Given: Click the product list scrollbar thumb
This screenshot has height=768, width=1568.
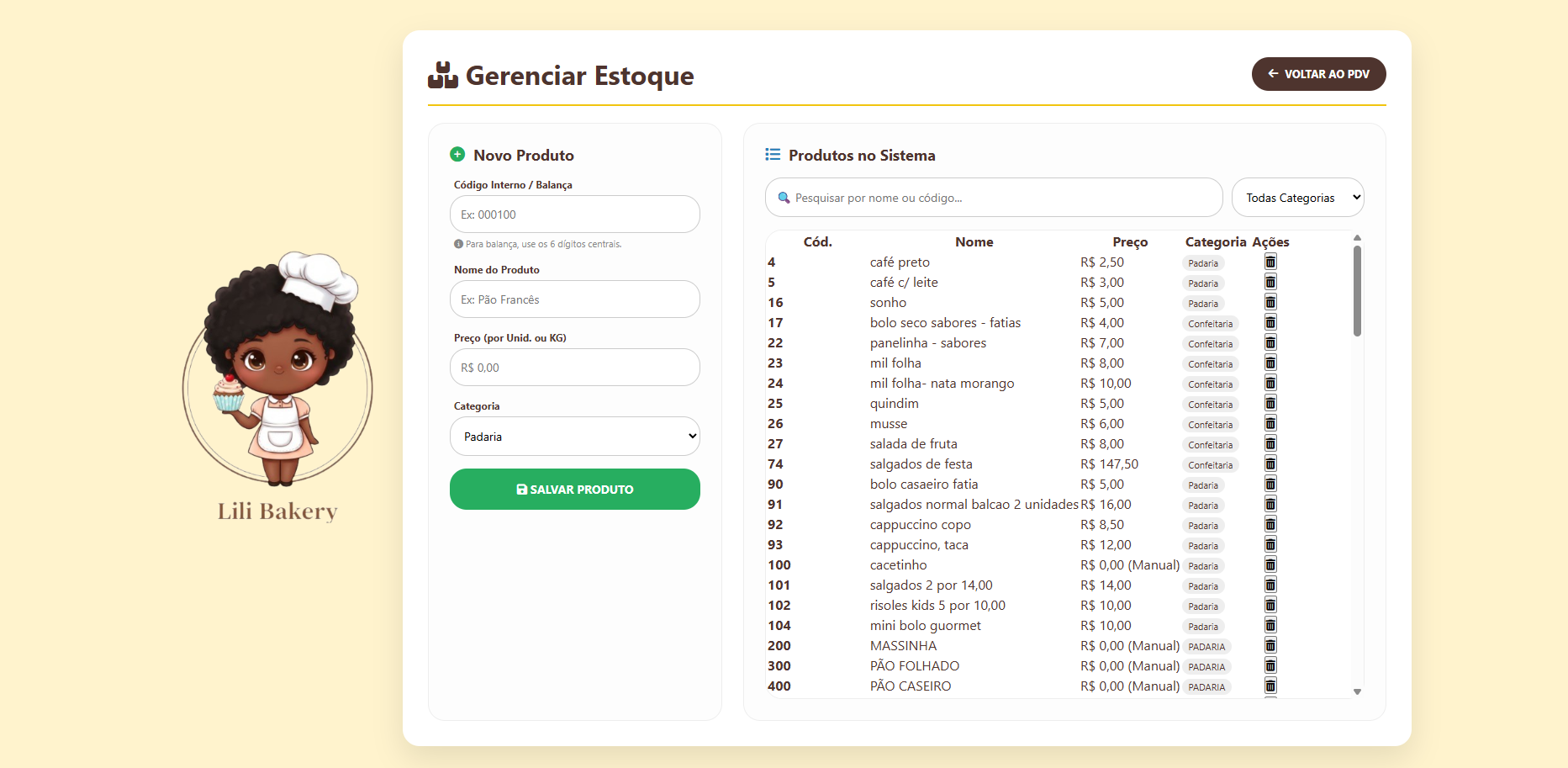Looking at the screenshot, I should pyautogui.click(x=1357, y=291).
